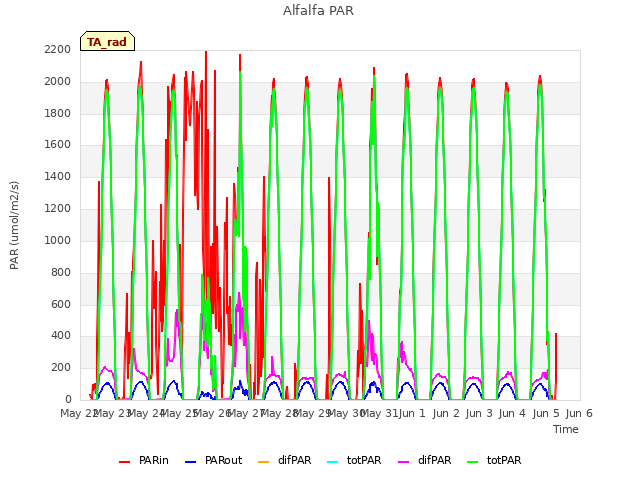Click the Jun 5 x-axis date

pyautogui.click(x=546, y=413)
